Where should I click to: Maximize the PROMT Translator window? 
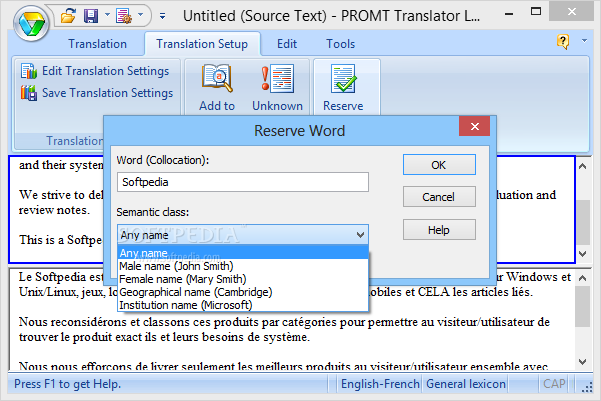[536, 12]
